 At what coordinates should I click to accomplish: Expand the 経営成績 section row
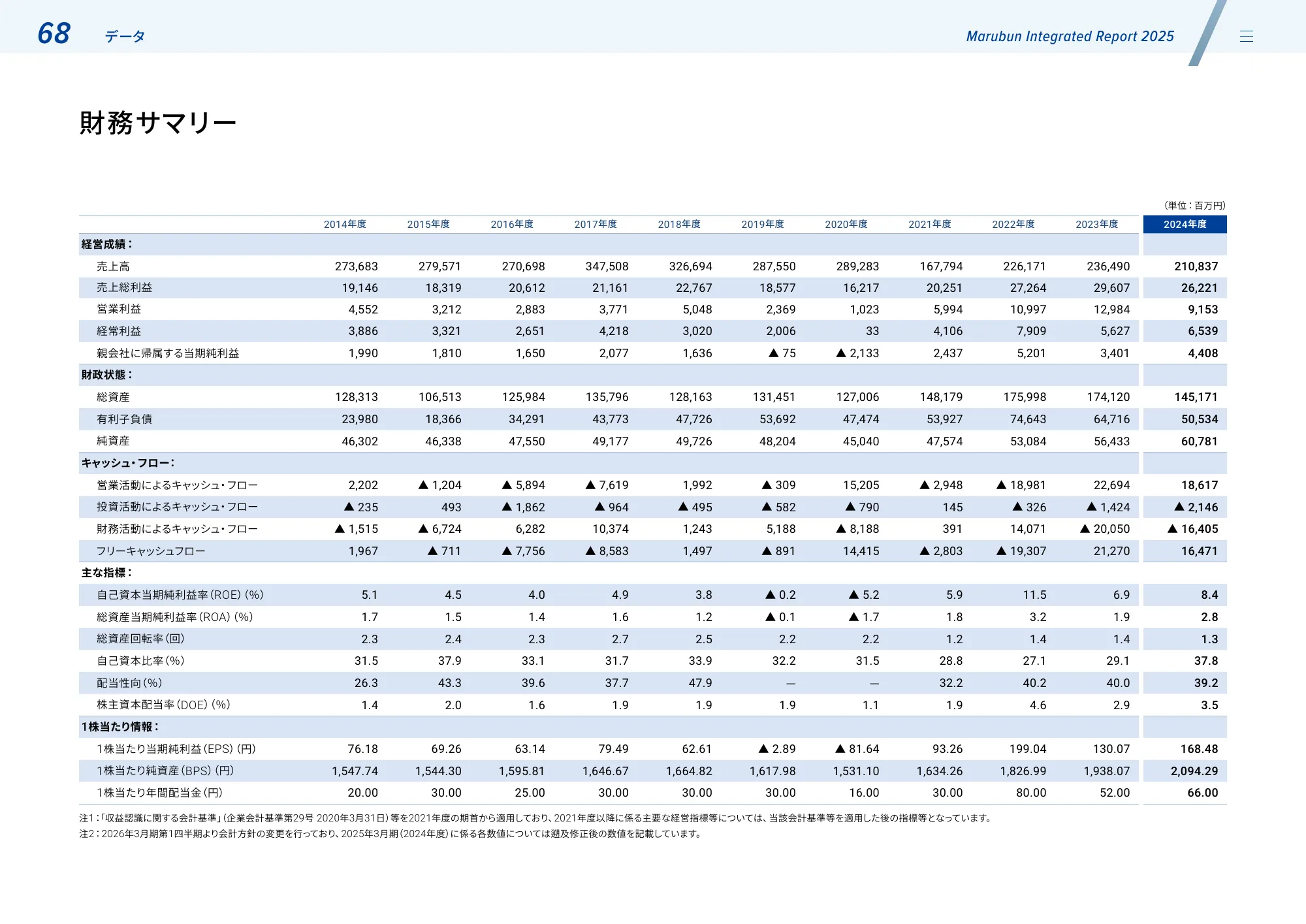104,244
